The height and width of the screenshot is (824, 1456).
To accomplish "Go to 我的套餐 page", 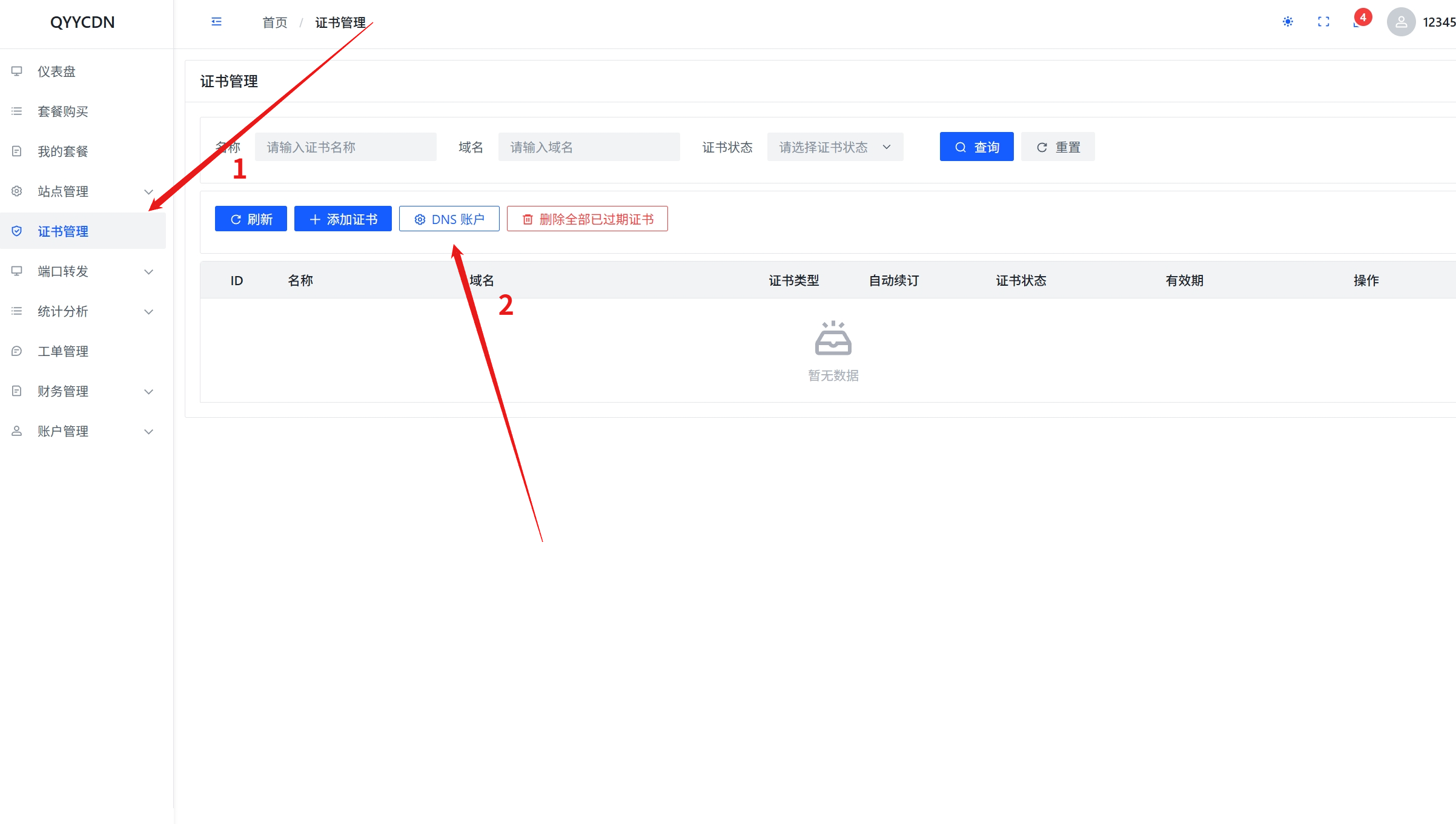I will coord(63,151).
